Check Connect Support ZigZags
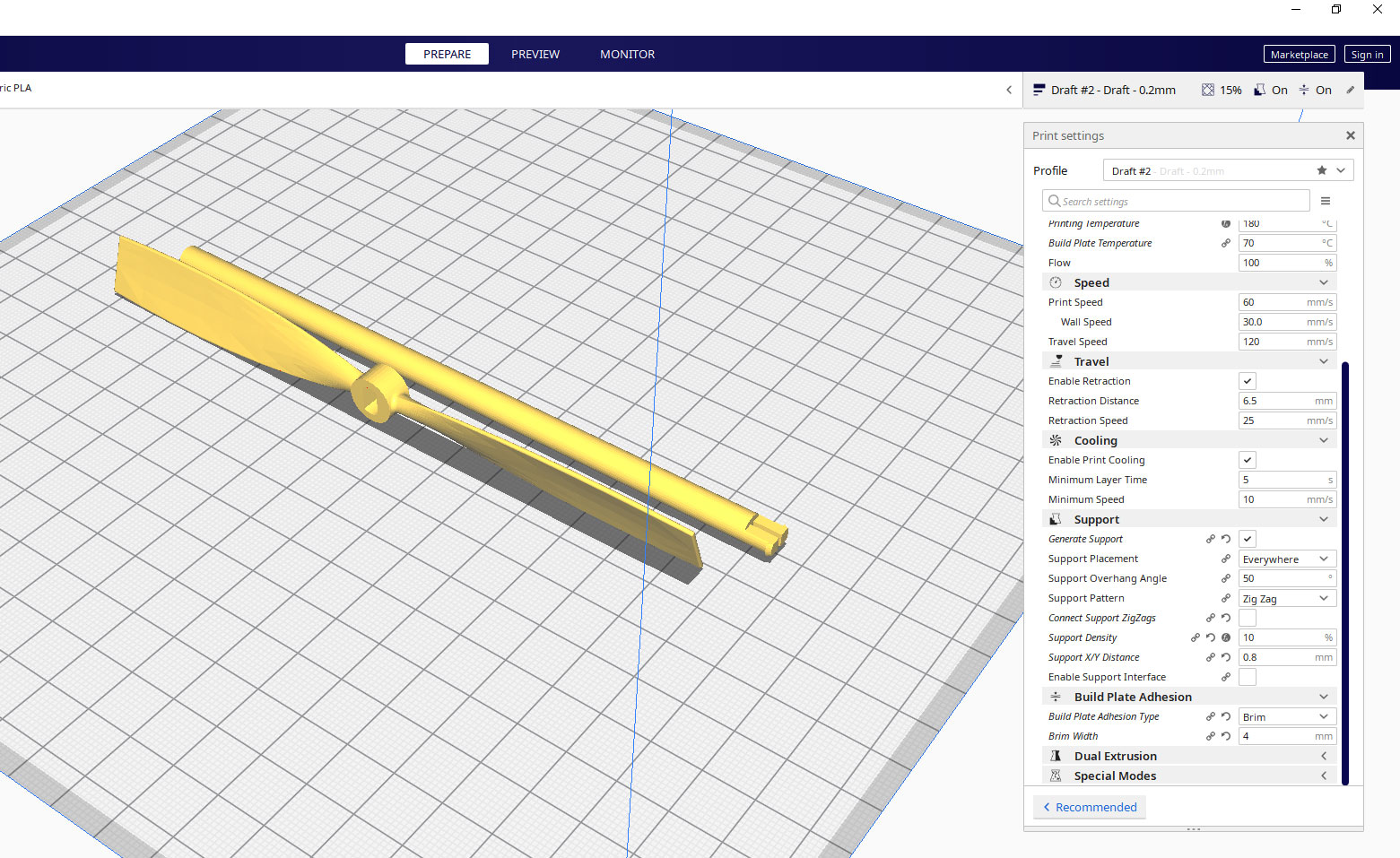Screen dimensions: 1400x858 (1248, 618)
